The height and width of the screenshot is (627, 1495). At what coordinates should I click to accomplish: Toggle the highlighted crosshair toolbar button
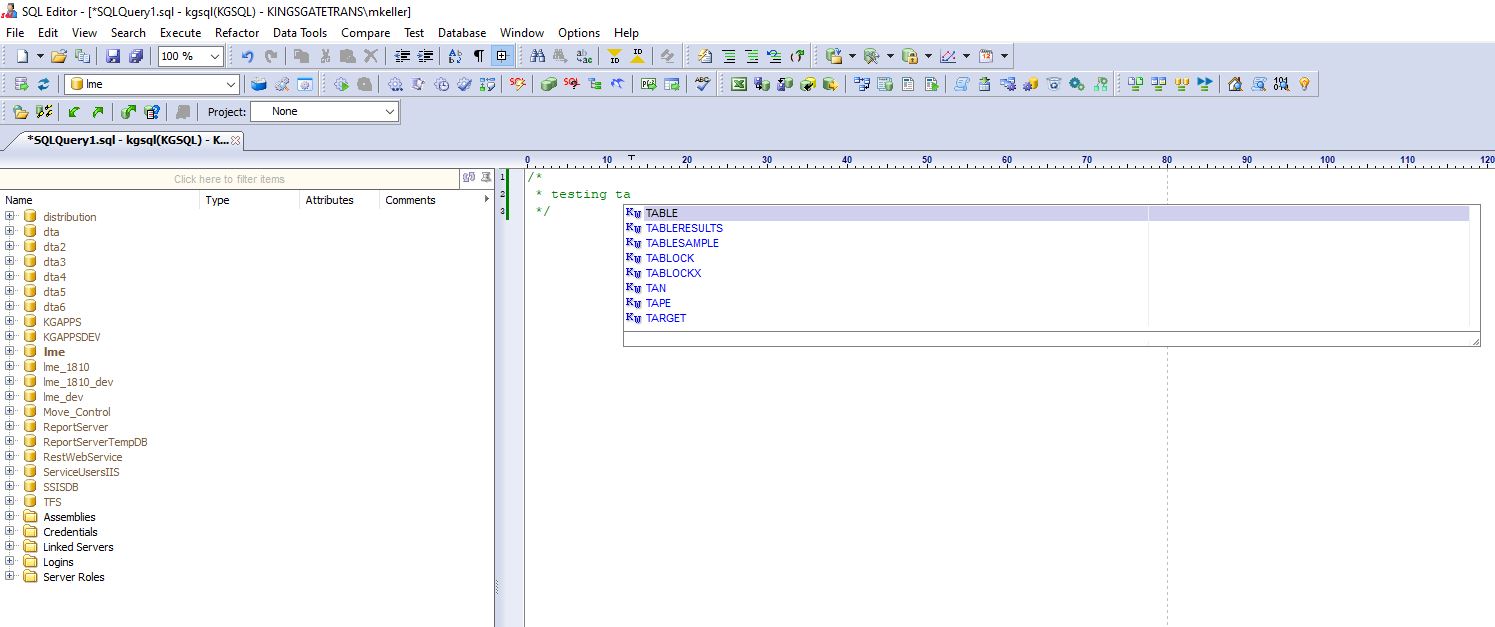[x=502, y=57]
